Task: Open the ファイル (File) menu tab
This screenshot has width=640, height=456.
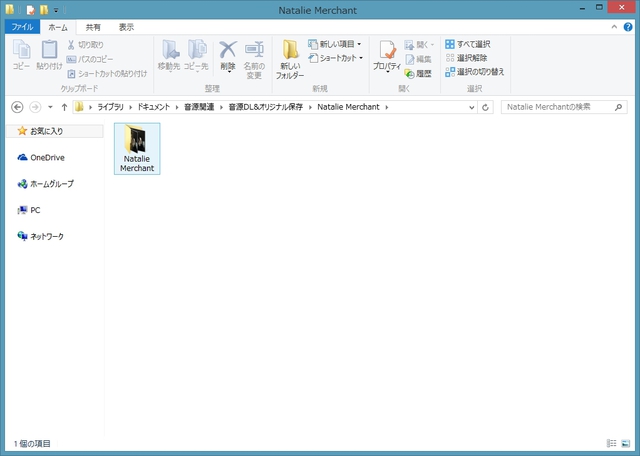Action: 22,27
